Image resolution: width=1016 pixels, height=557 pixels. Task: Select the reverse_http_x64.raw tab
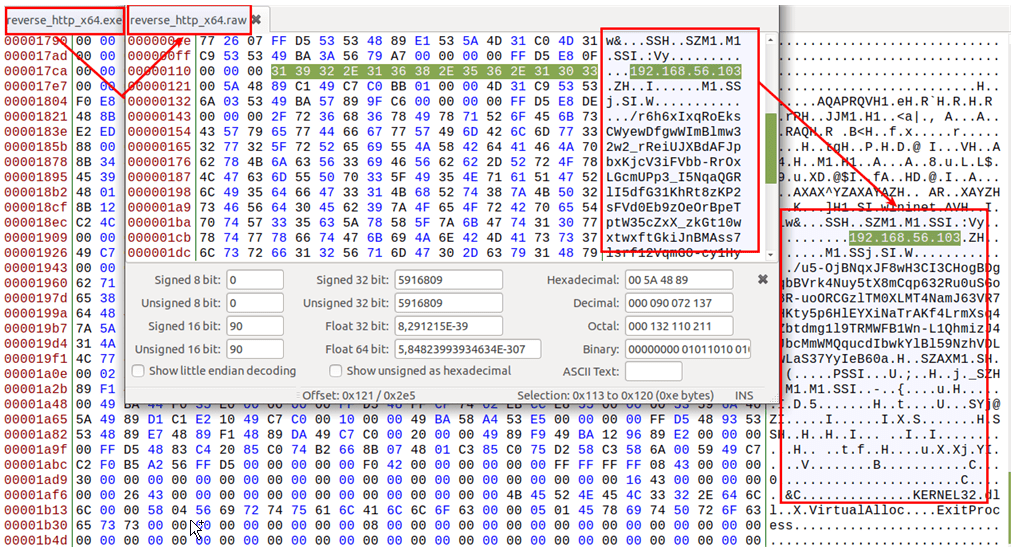pos(188,20)
